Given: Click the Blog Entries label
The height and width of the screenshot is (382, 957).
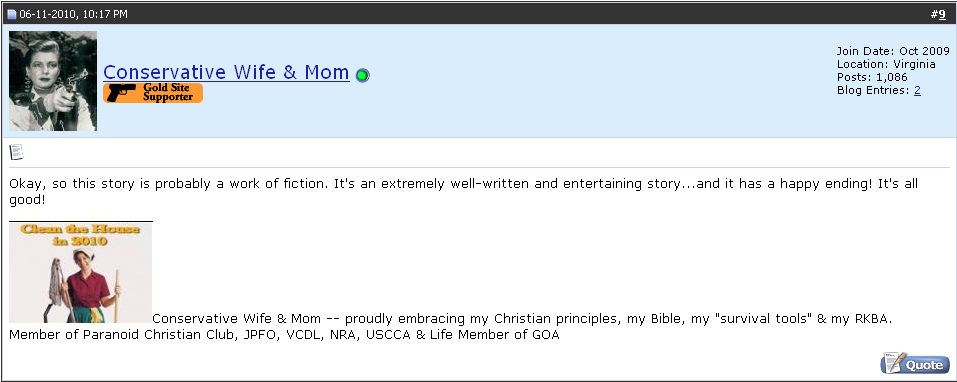Looking at the screenshot, I should (874, 90).
